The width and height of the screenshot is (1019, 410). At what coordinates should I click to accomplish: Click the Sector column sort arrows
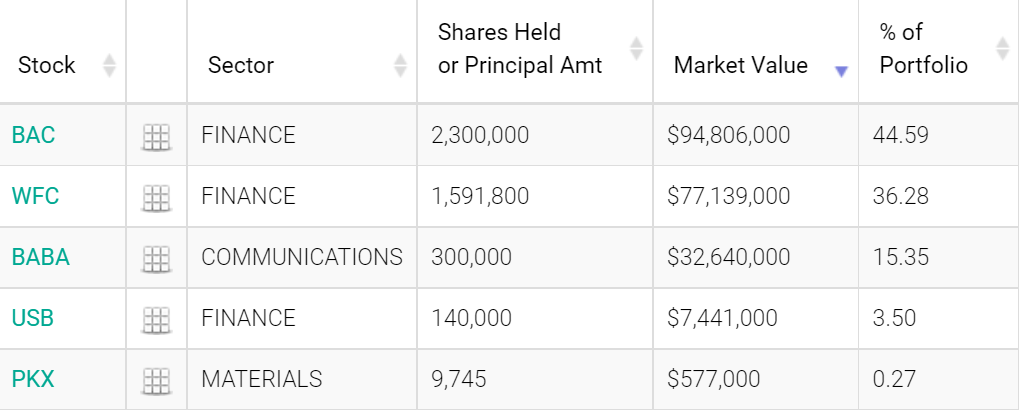[x=400, y=65]
